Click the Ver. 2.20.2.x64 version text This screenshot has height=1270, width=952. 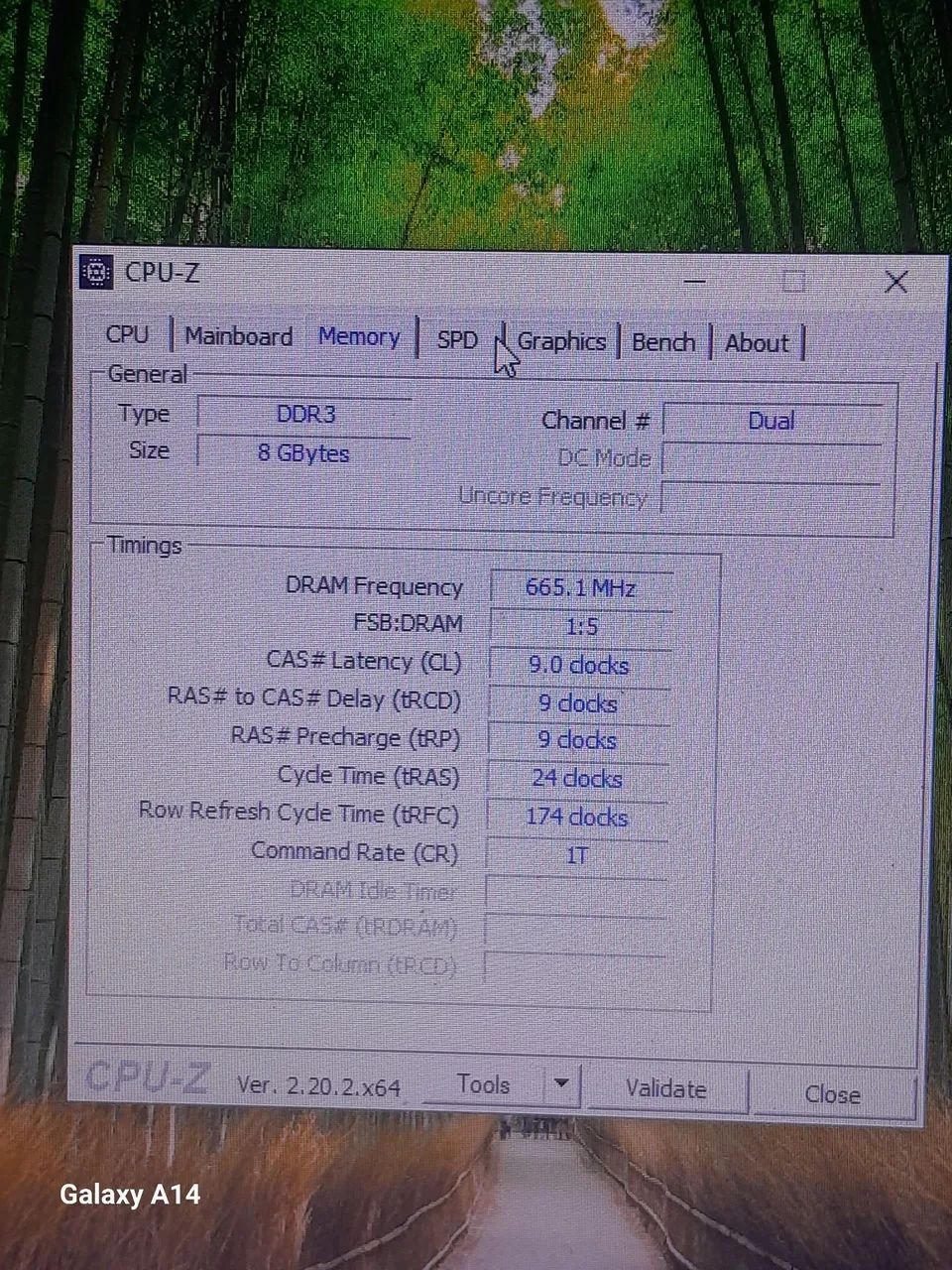pyautogui.click(x=318, y=1085)
